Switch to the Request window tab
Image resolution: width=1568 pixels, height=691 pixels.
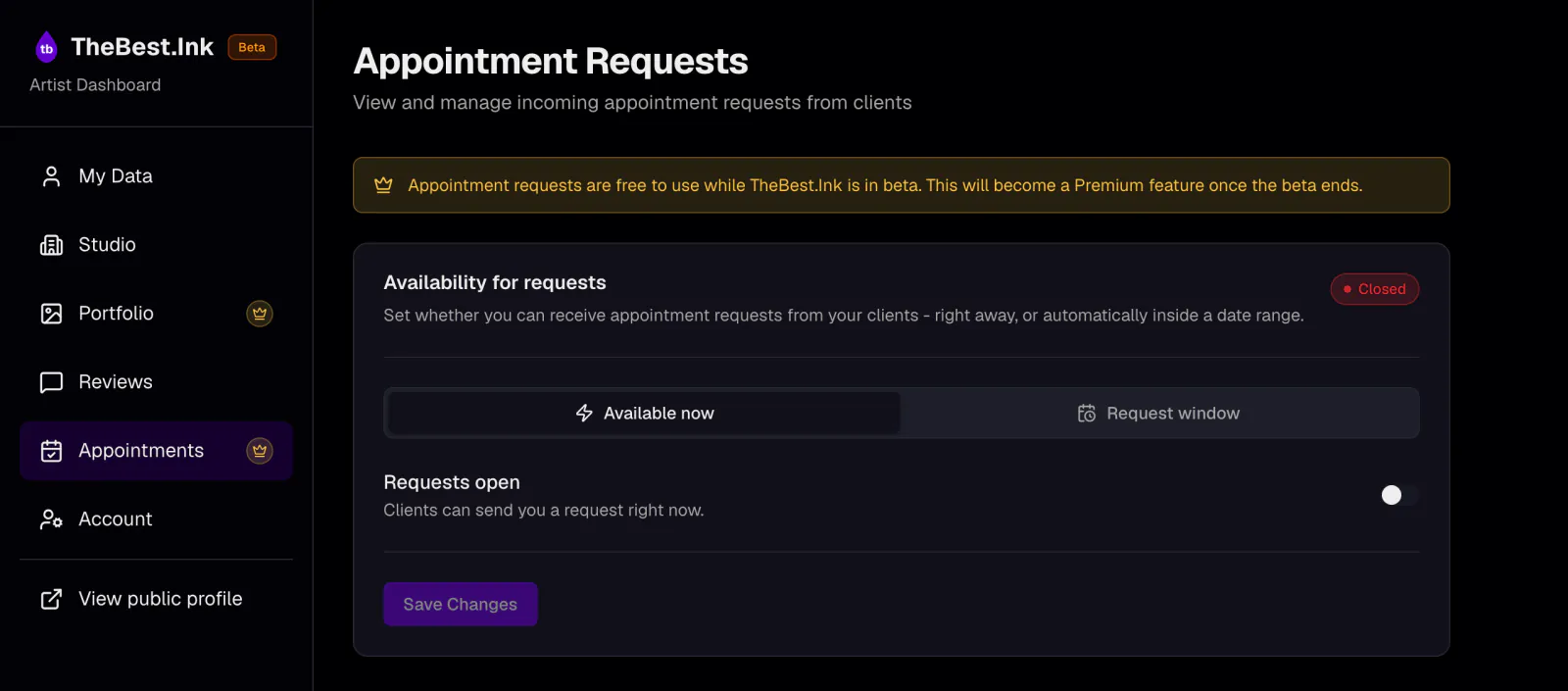click(1158, 414)
